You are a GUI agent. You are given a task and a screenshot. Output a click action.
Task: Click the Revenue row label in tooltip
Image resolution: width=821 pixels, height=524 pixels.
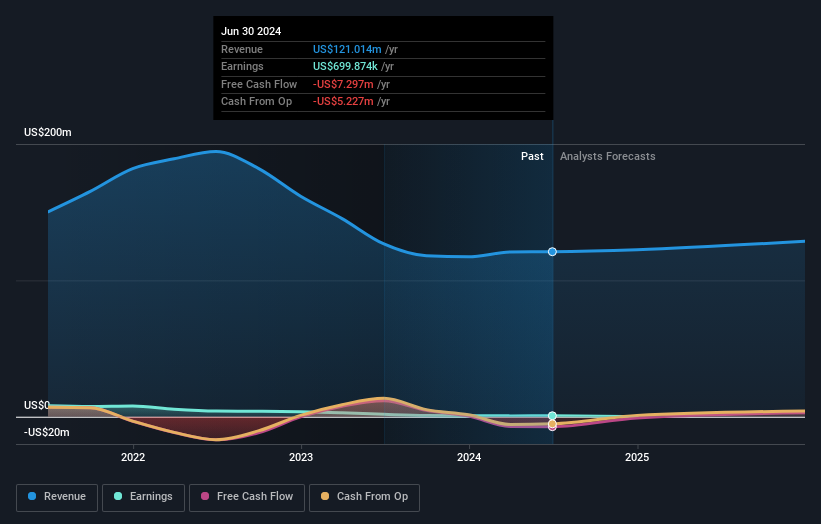242,49
